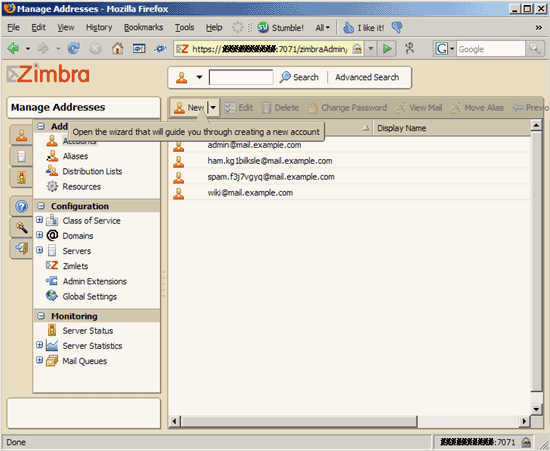Click the StumbleUpon thumbs down icon

coord(397,27)
